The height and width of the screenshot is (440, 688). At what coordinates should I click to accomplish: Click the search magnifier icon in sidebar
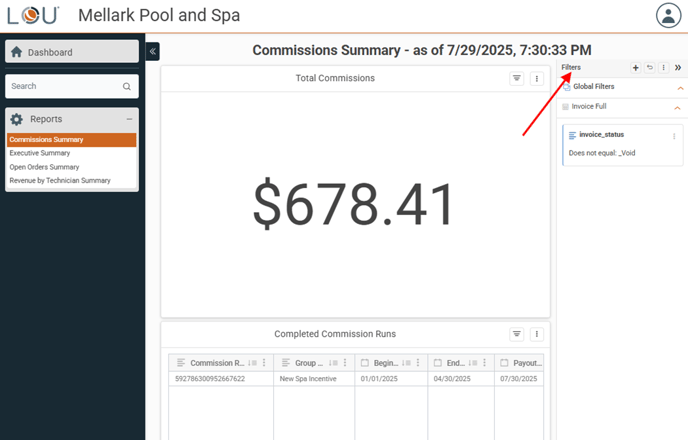pos(127,87)
